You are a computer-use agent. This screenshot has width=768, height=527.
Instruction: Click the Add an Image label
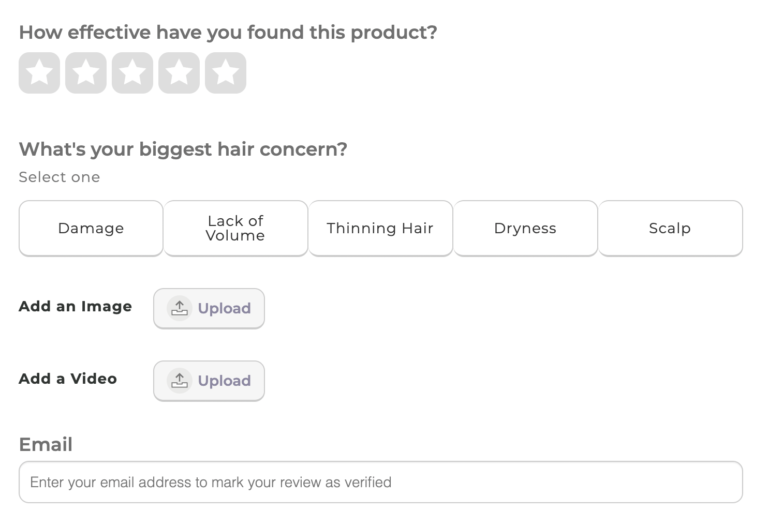[75, 307]
